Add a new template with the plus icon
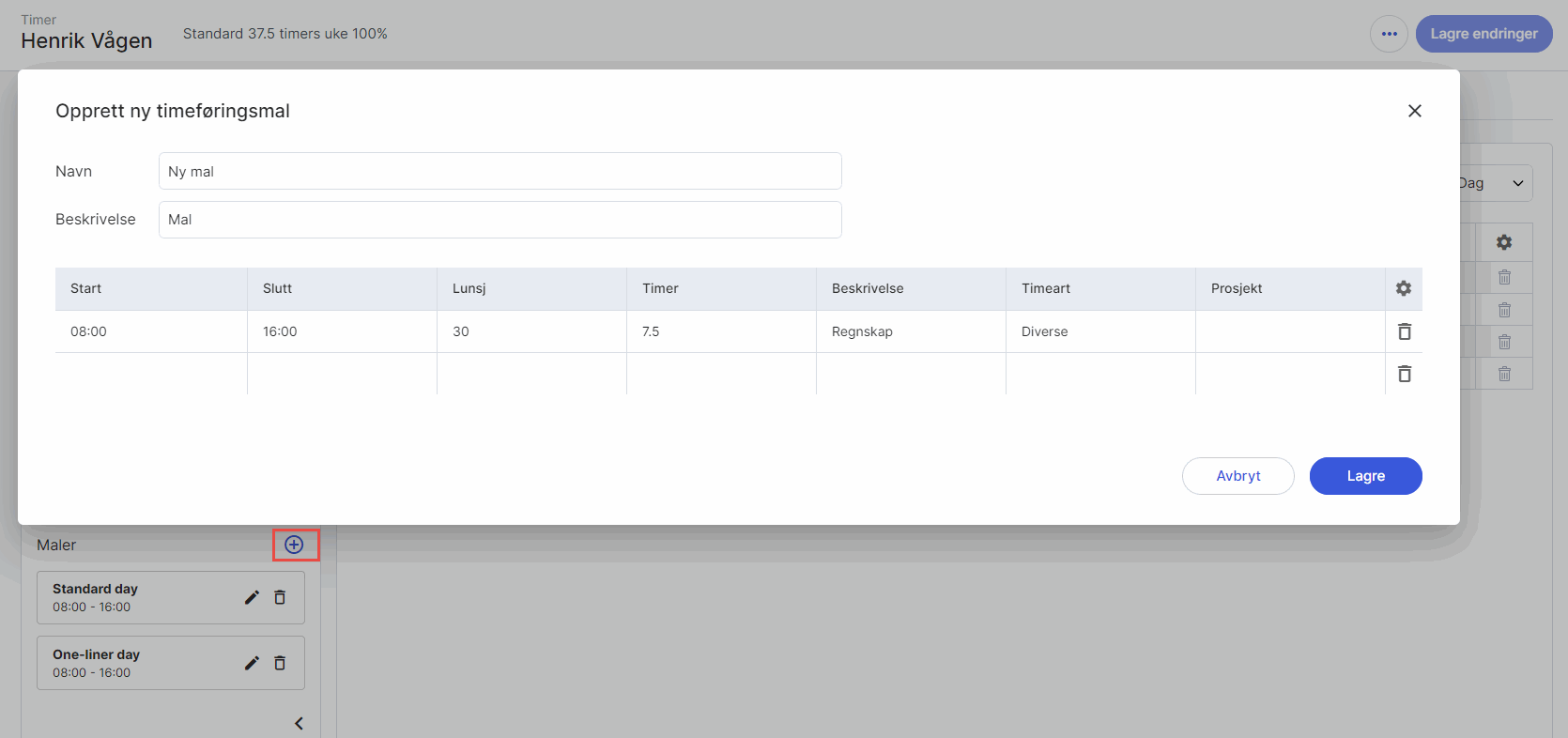 (x=294, y=545)
